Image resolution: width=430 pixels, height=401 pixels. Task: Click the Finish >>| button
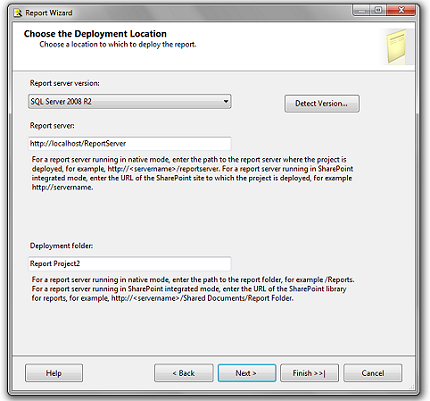point(309,373)
